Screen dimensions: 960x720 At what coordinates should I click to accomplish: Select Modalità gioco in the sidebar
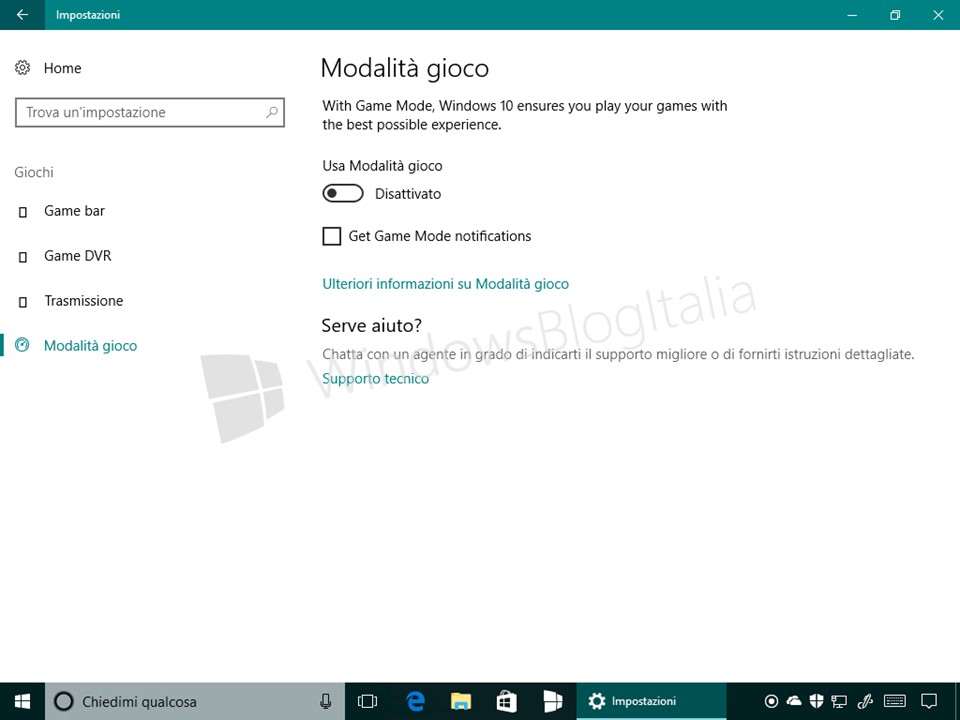click(91, 346)
